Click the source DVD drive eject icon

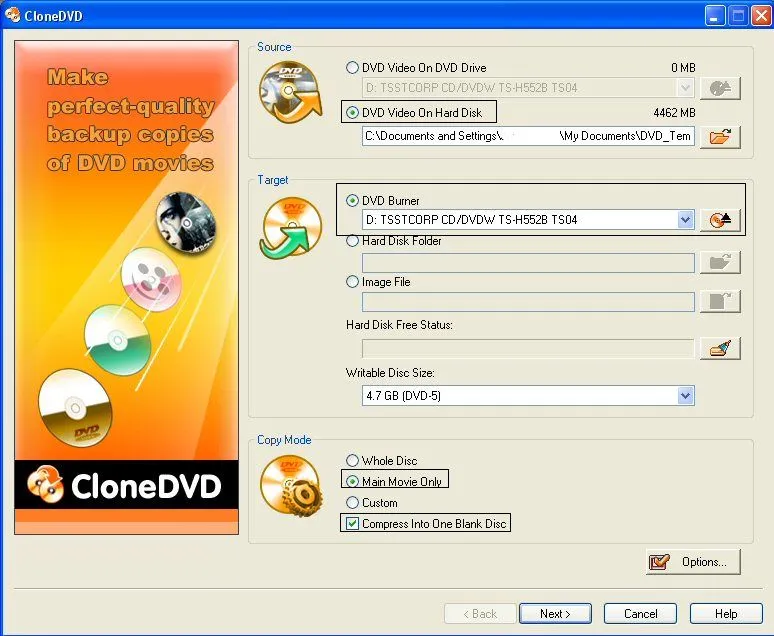tap(719, 88)
